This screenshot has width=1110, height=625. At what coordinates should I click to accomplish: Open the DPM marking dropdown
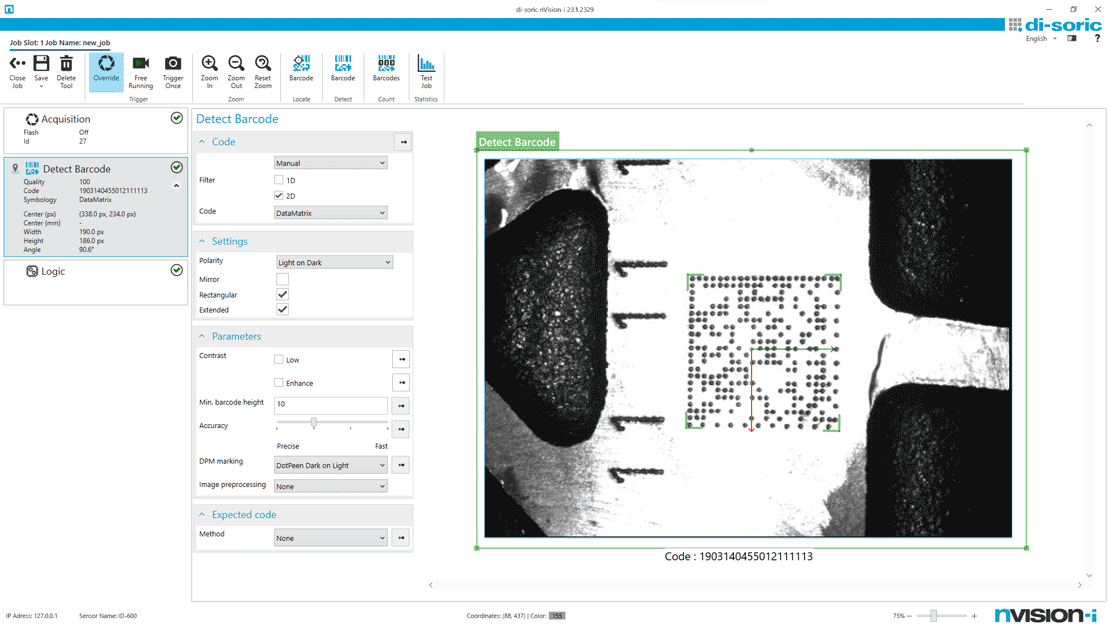coord(330,465)
